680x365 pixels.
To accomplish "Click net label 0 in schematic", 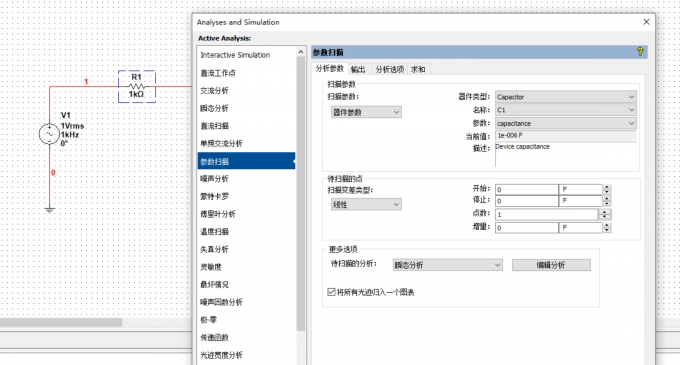I will coord(53,173).
